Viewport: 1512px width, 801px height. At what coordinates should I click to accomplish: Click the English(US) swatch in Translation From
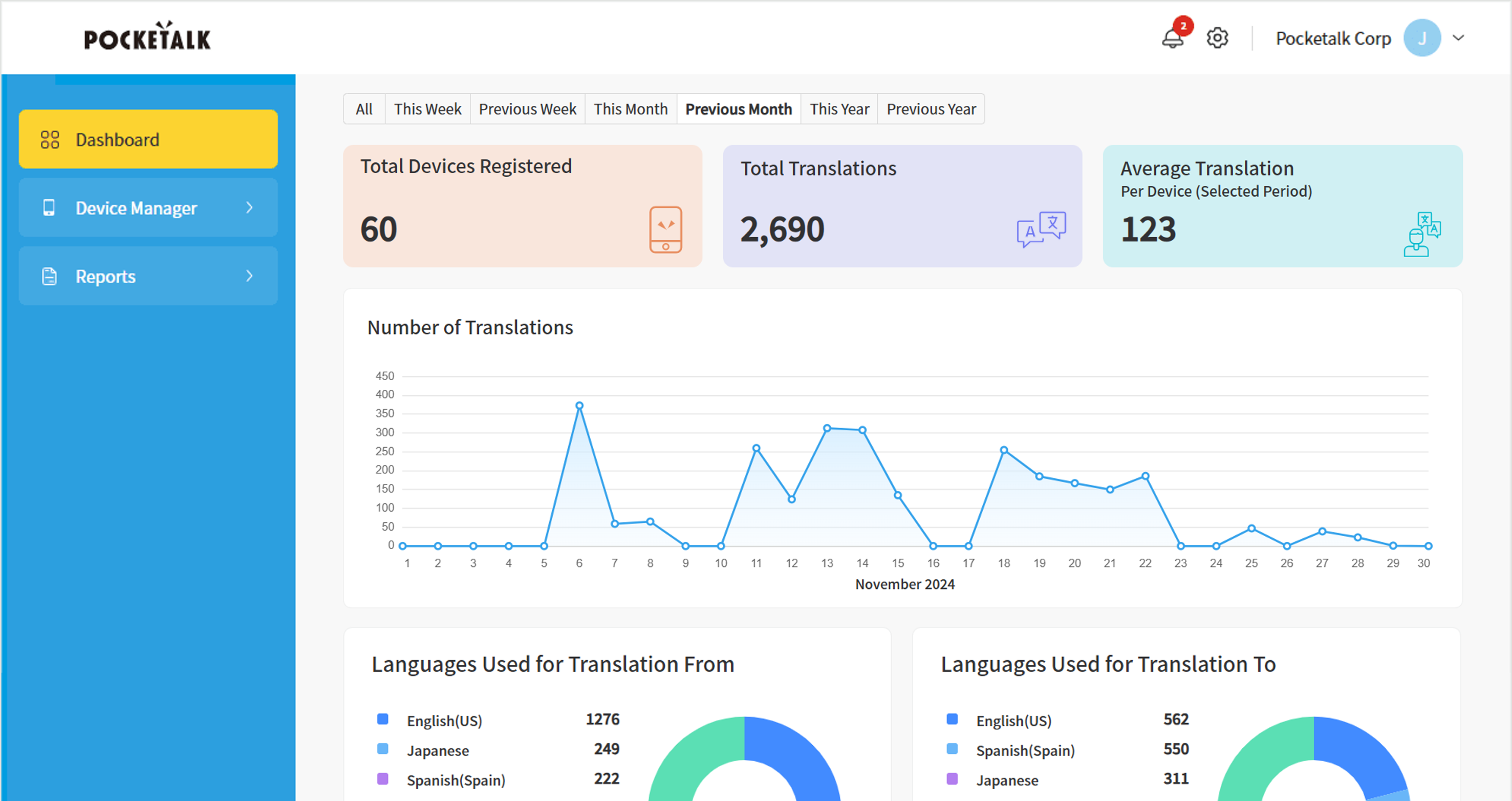point(383,719)
